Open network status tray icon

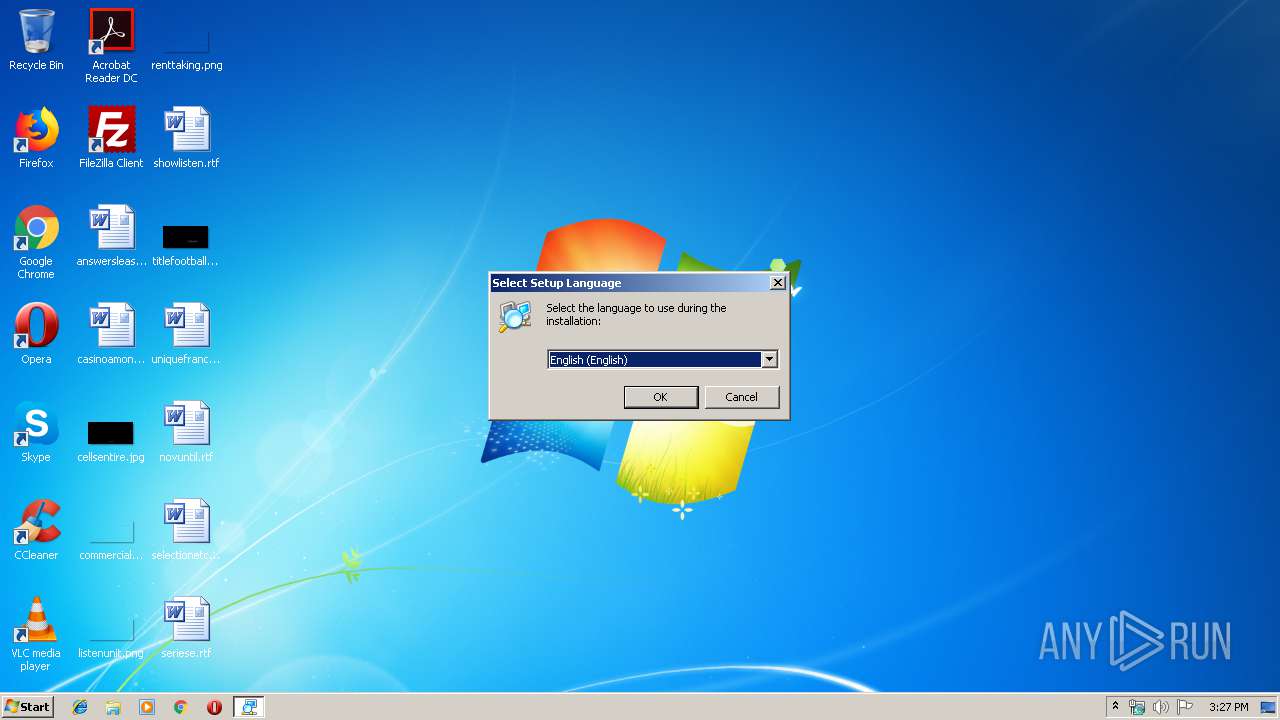(x=1137, y=707)
